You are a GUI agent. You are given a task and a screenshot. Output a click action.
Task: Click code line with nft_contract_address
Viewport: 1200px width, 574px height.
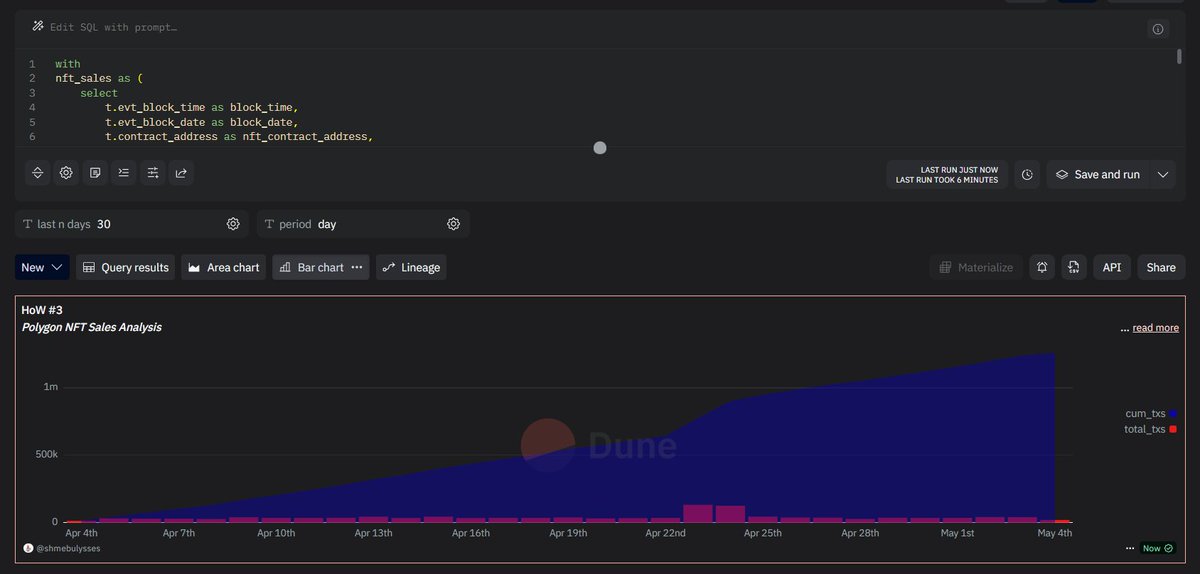240,136
